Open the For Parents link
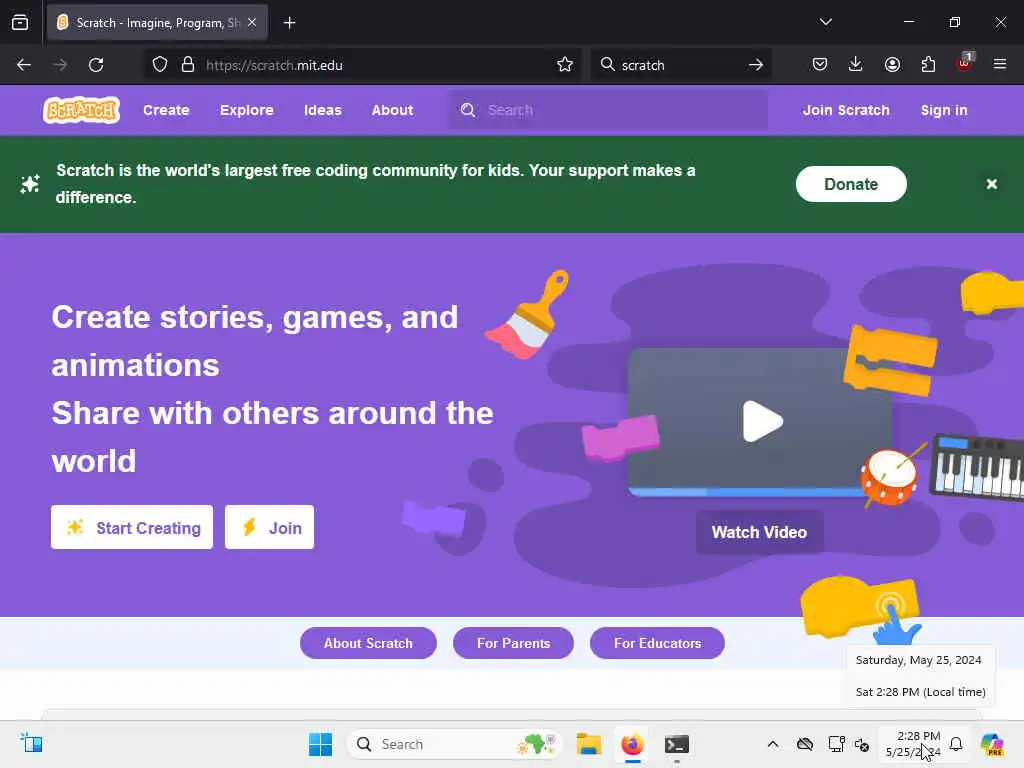Screen dimensions: 1024x768 coord(513,643)
